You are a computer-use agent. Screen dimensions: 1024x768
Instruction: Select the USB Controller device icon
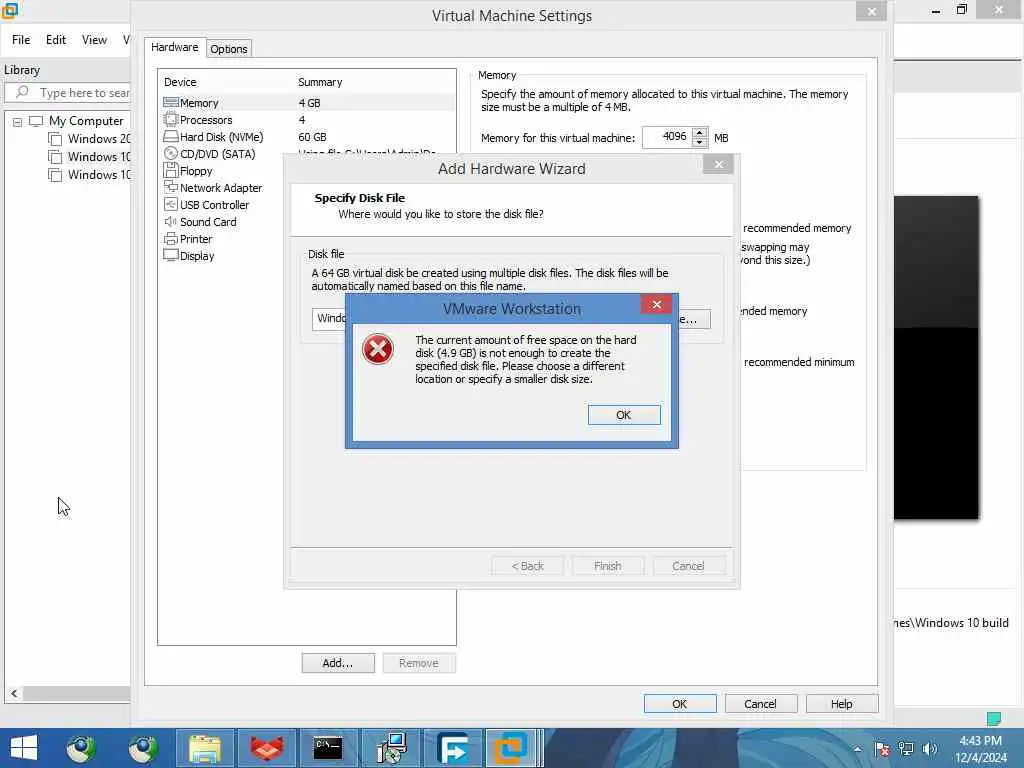point(170,204)
